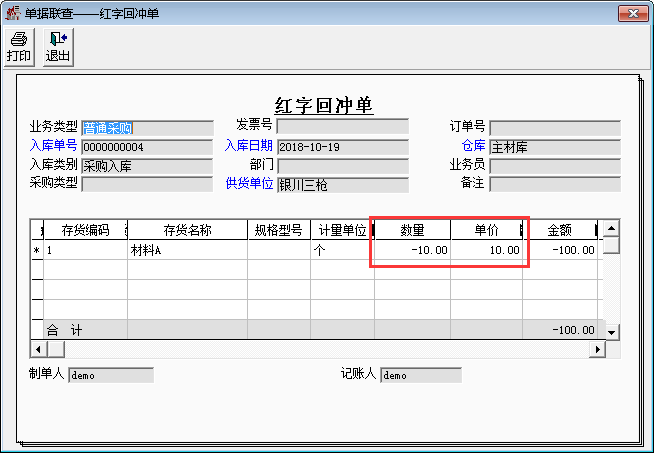Click the table vertical scrollbar down arrow

[x=611, y=332]
